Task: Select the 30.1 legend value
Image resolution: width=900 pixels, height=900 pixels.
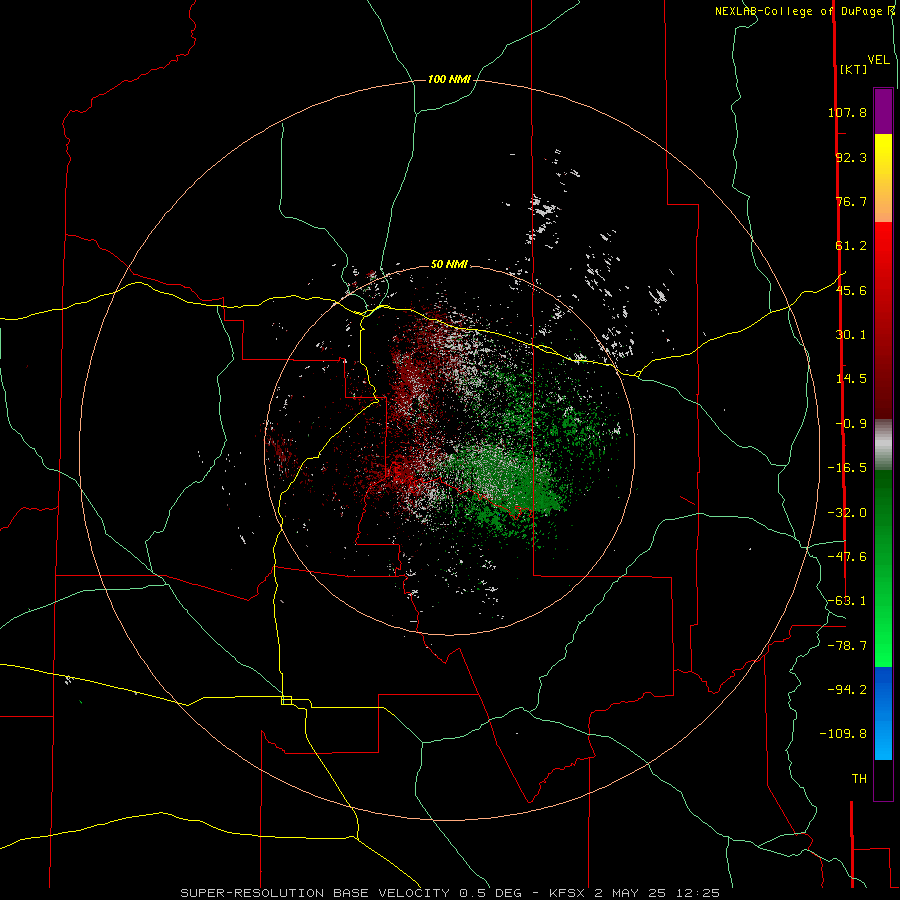Action: click(851, 335)
